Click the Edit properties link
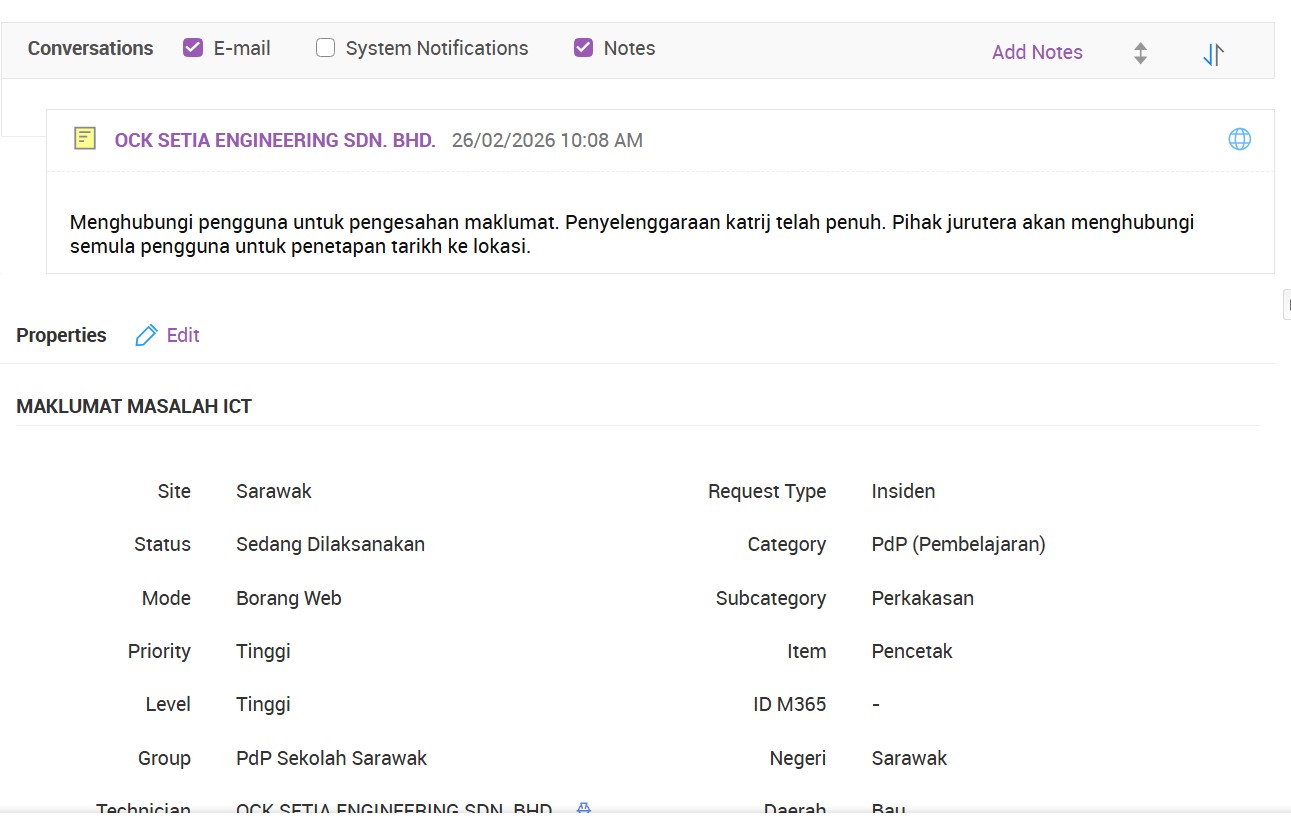The width and height of the screenshot is (1291, 832). coord(183,335)
